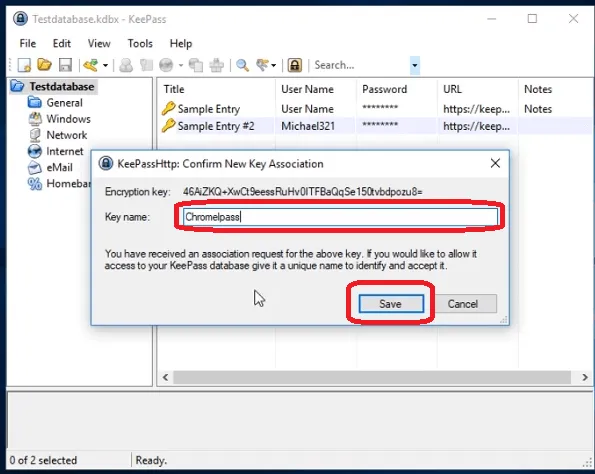Click the Sample Entry key icon

168,109
